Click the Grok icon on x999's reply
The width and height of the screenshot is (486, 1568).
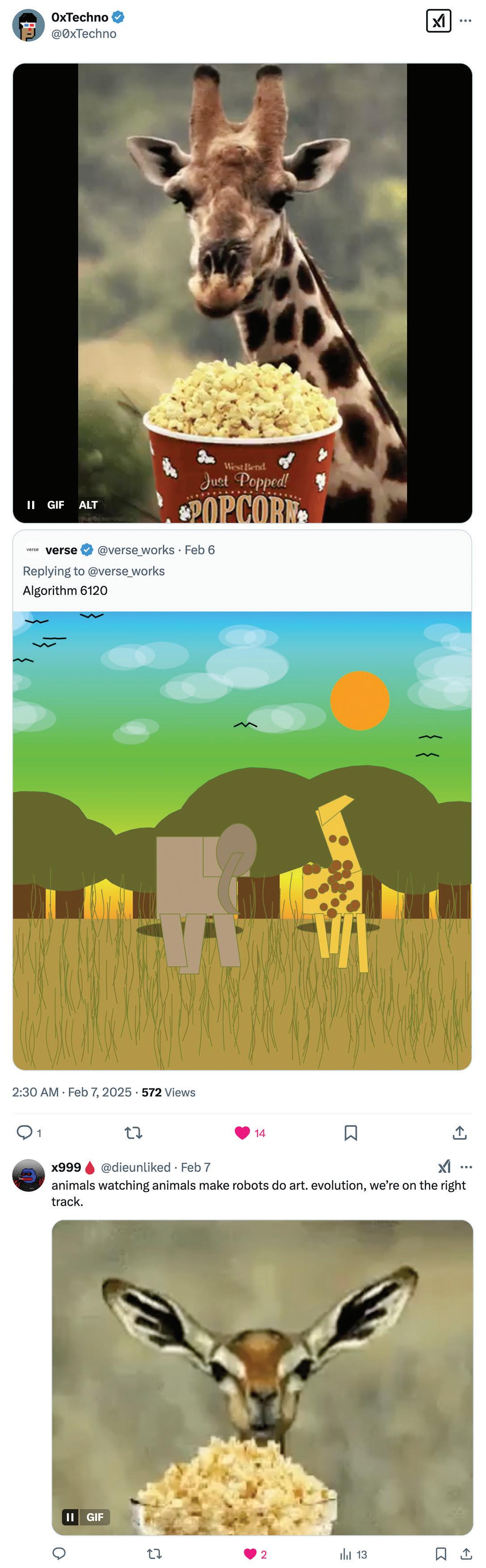(x=444, y=1166)
